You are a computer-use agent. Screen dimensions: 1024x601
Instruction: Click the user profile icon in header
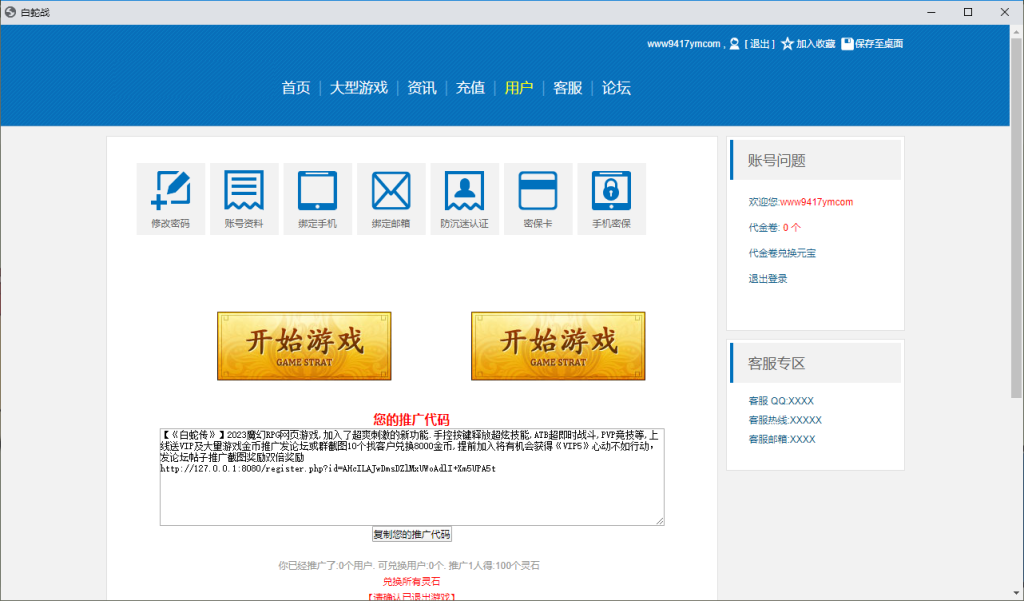[734, 44]
